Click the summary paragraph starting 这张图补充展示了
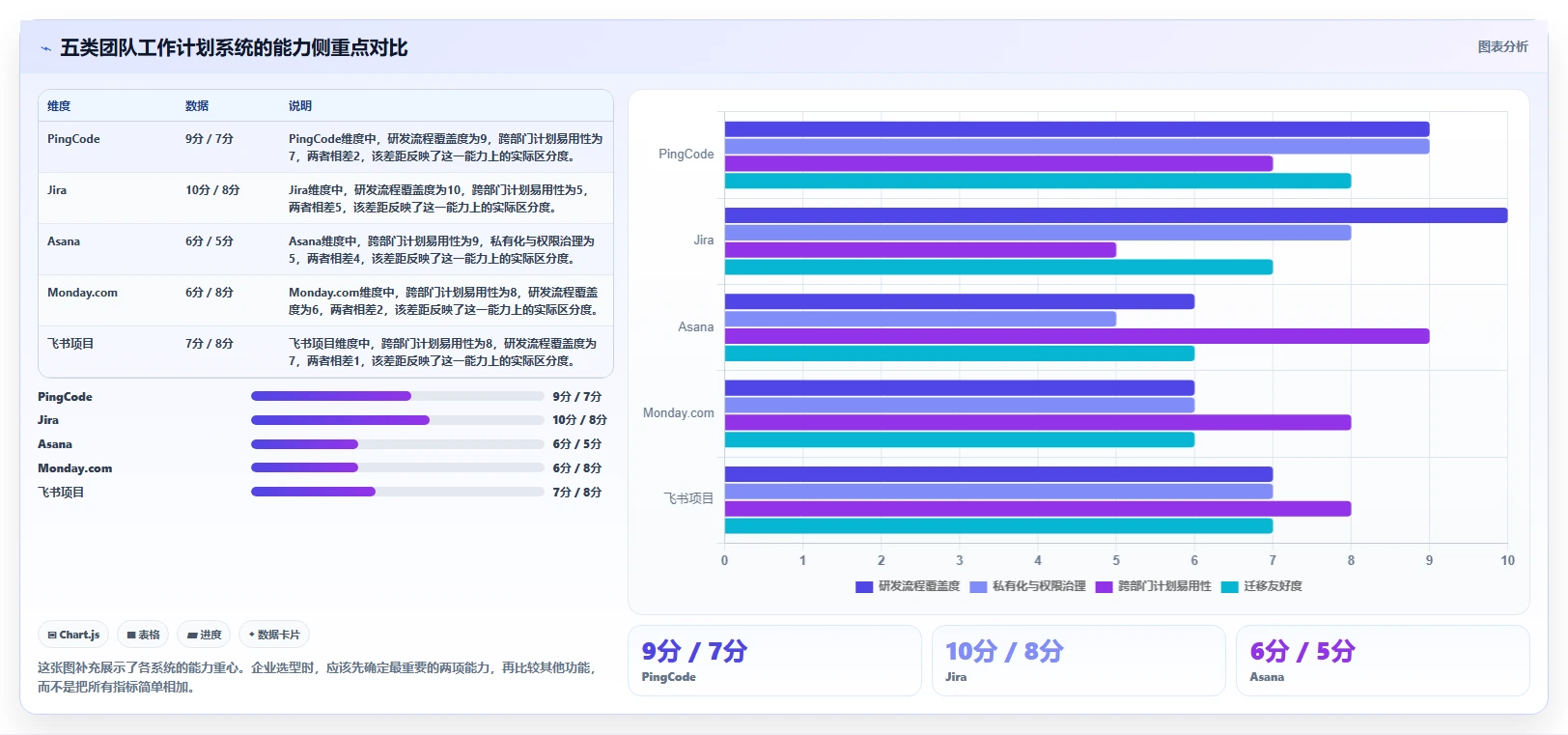Screen dimensions: 1568x735 317,677
